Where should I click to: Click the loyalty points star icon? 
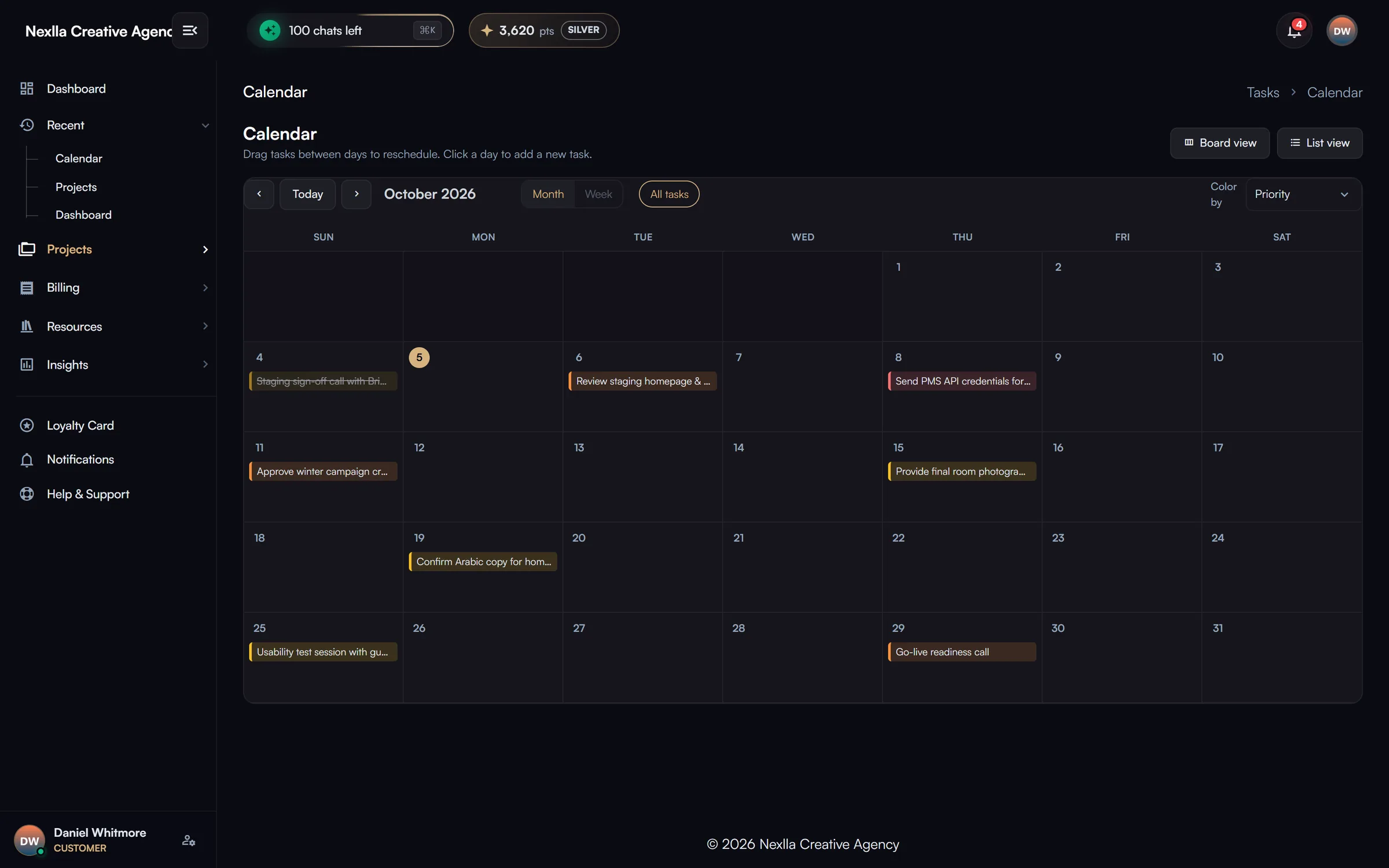[487, 30]
